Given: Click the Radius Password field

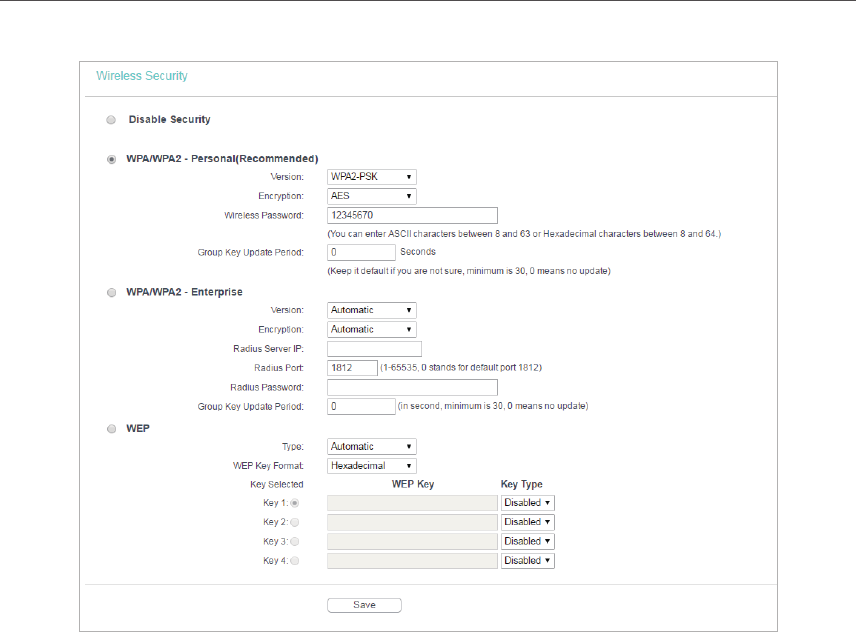Looking at the screenshot, I should (x=412, y=387).
